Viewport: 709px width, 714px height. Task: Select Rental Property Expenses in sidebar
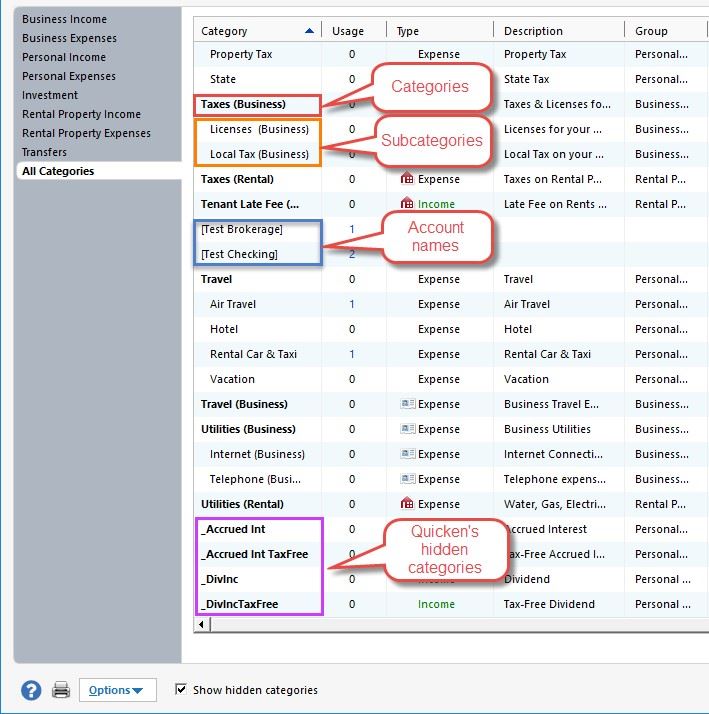click(x=86, y=133)
